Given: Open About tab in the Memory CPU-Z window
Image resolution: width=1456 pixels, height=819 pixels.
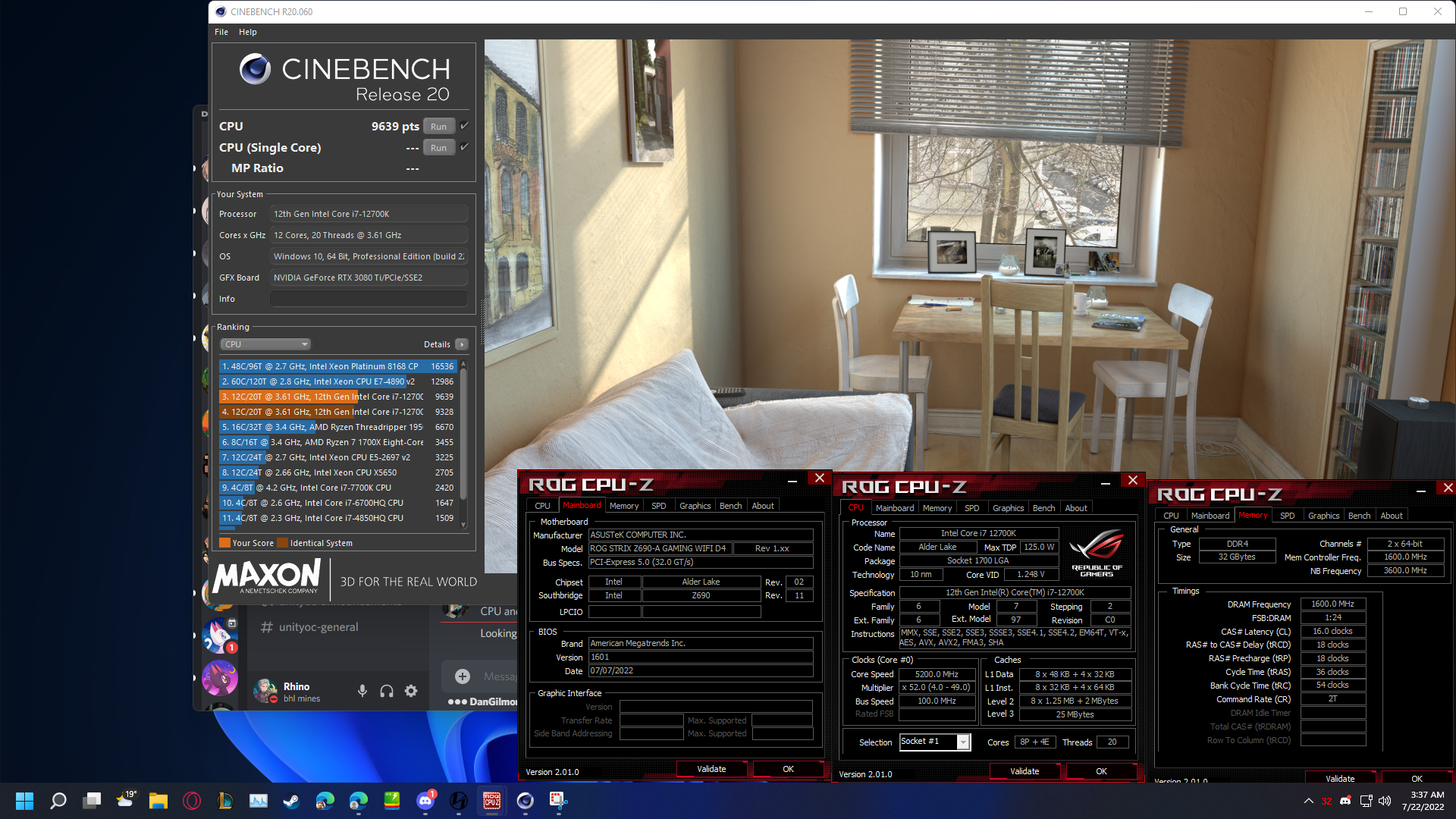Looking at the screenshot, I should click(1392, 516).
